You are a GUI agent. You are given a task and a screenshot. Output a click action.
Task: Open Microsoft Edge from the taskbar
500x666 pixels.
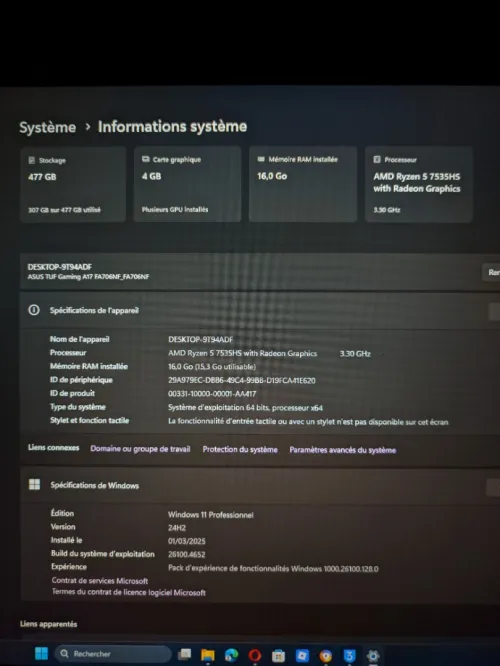(x=232, y=655)
